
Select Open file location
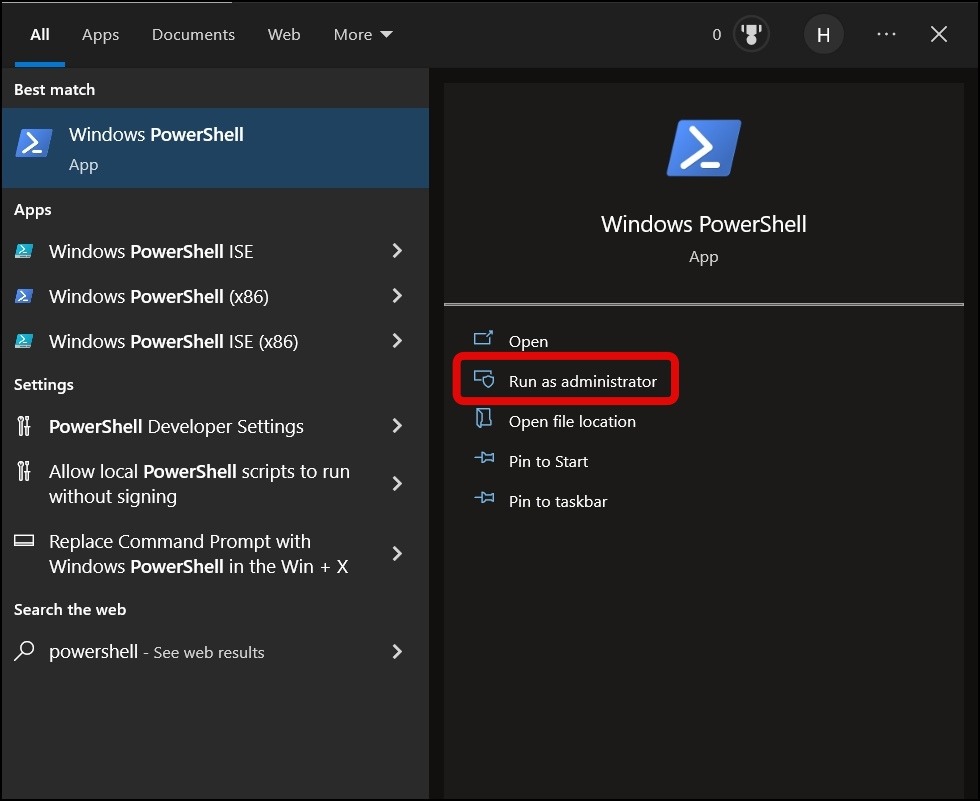click(x=571, y=421)
